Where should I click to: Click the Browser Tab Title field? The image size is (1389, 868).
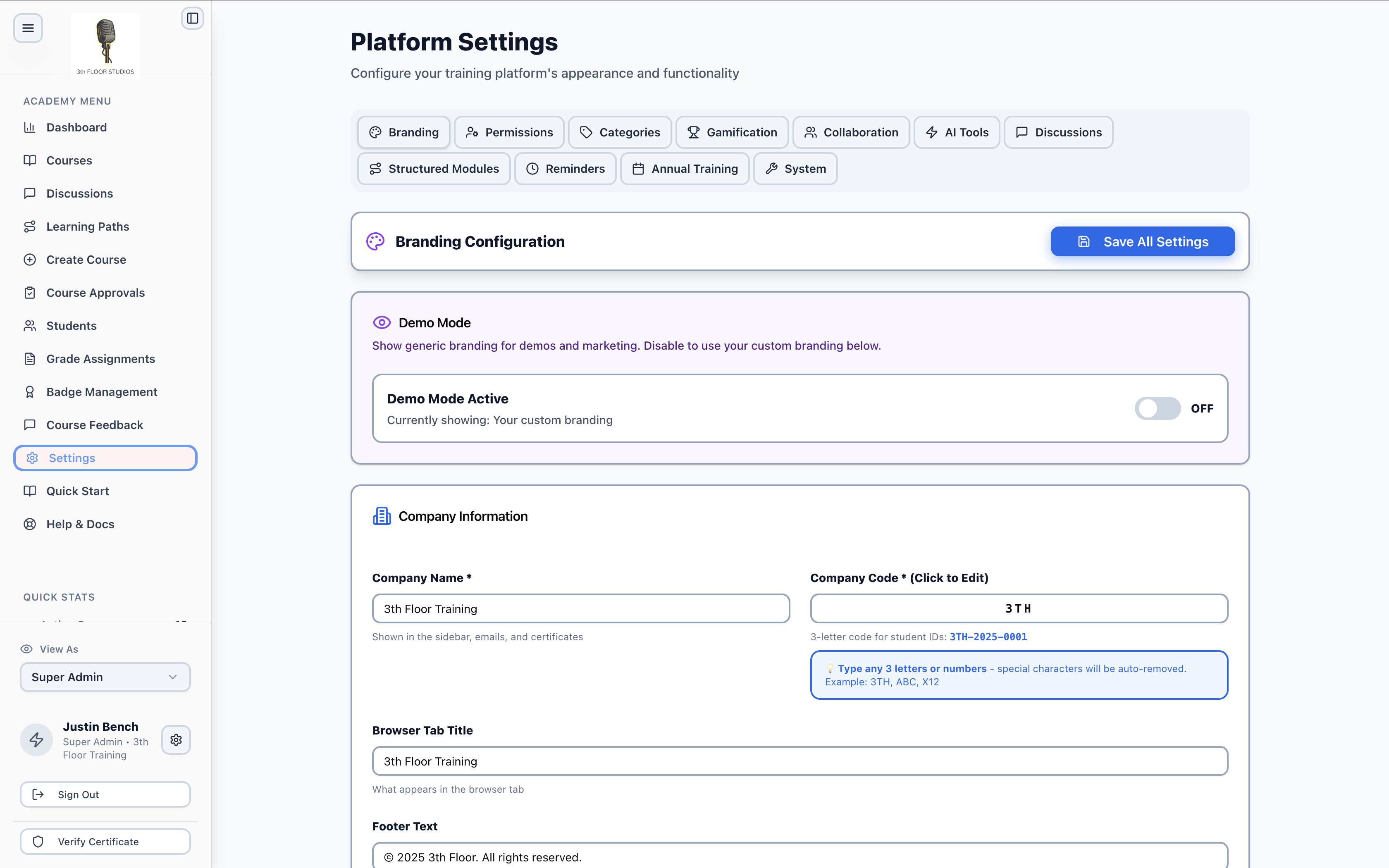tap(800, 761)
